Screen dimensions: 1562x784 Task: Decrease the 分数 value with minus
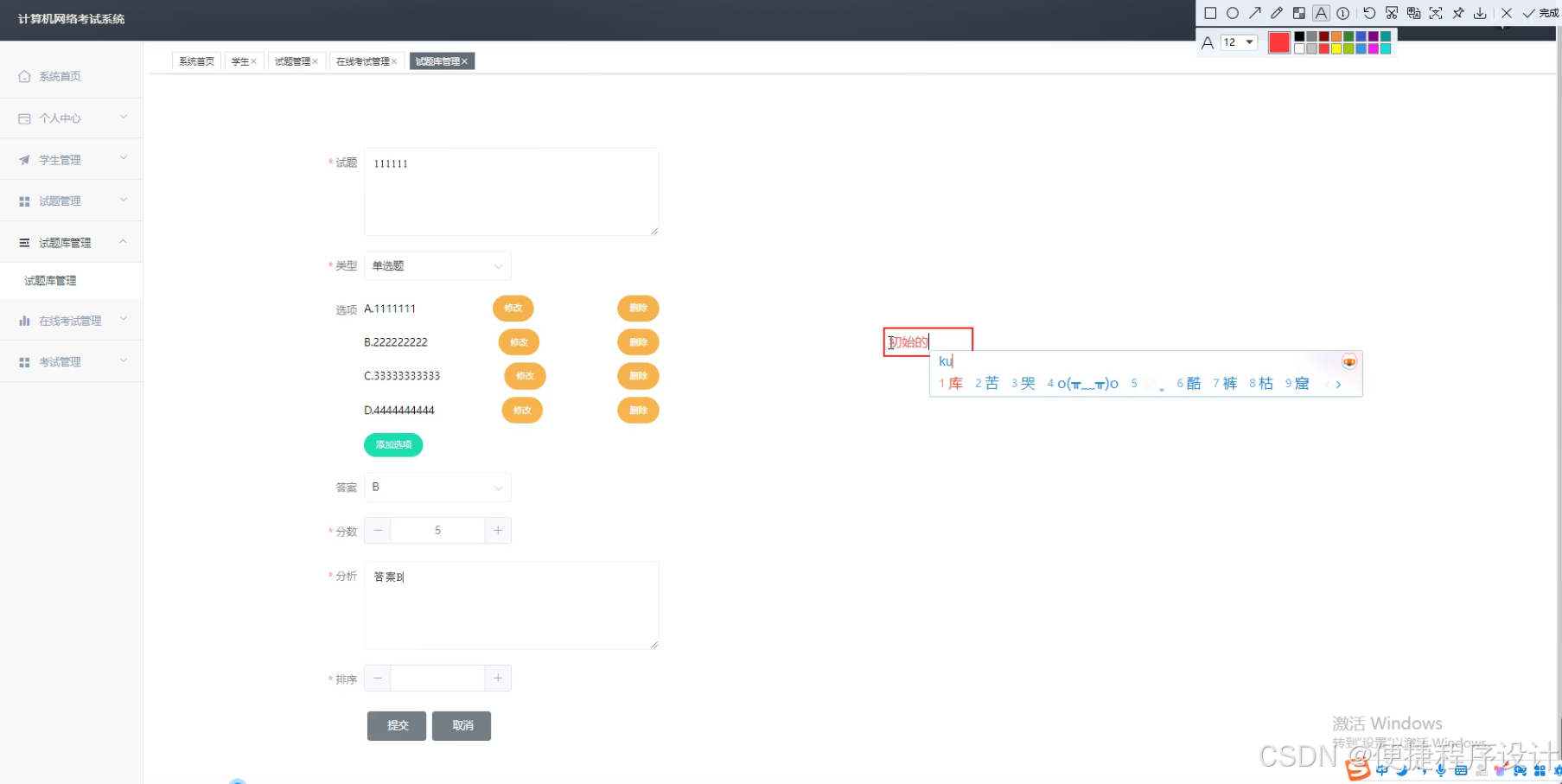click(378, 531)
